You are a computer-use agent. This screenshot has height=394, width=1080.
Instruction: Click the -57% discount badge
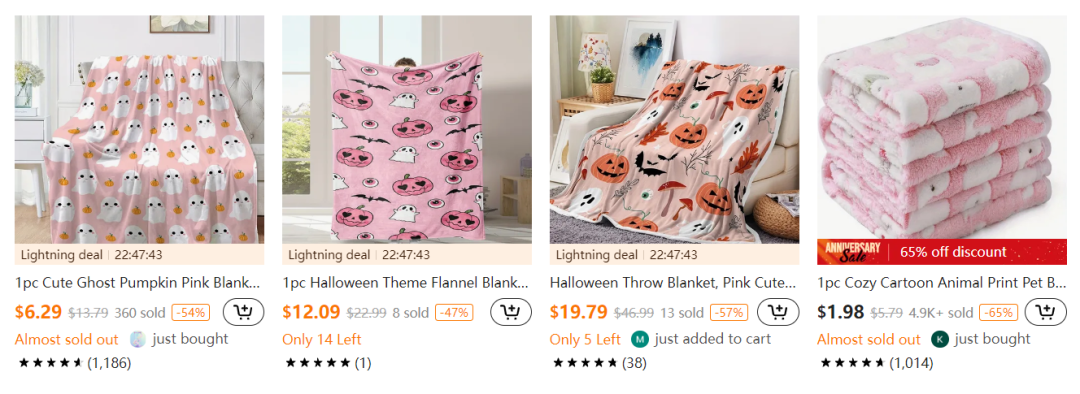coord(729,312)
